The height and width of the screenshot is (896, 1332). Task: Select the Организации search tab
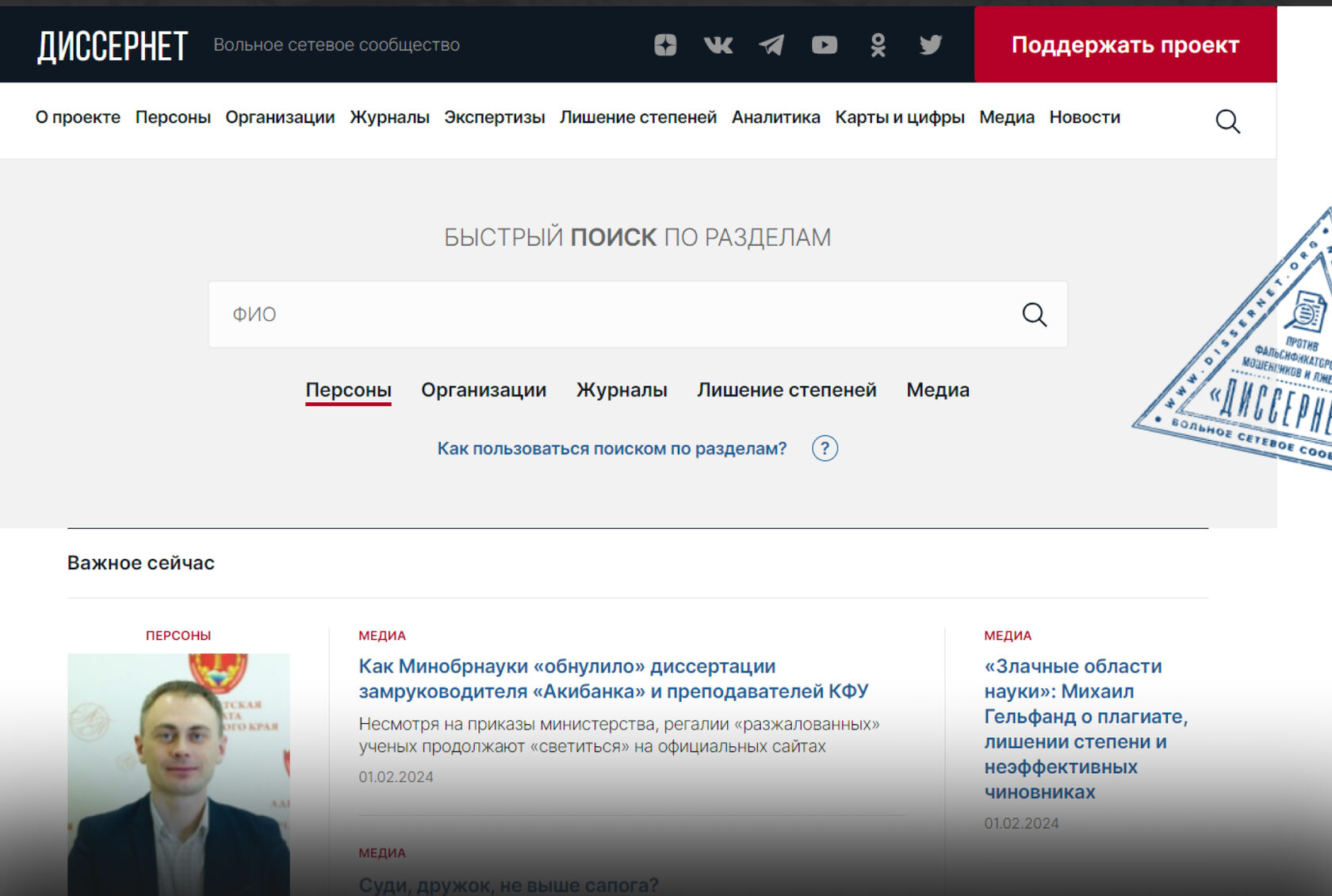(x=483, y=390)
